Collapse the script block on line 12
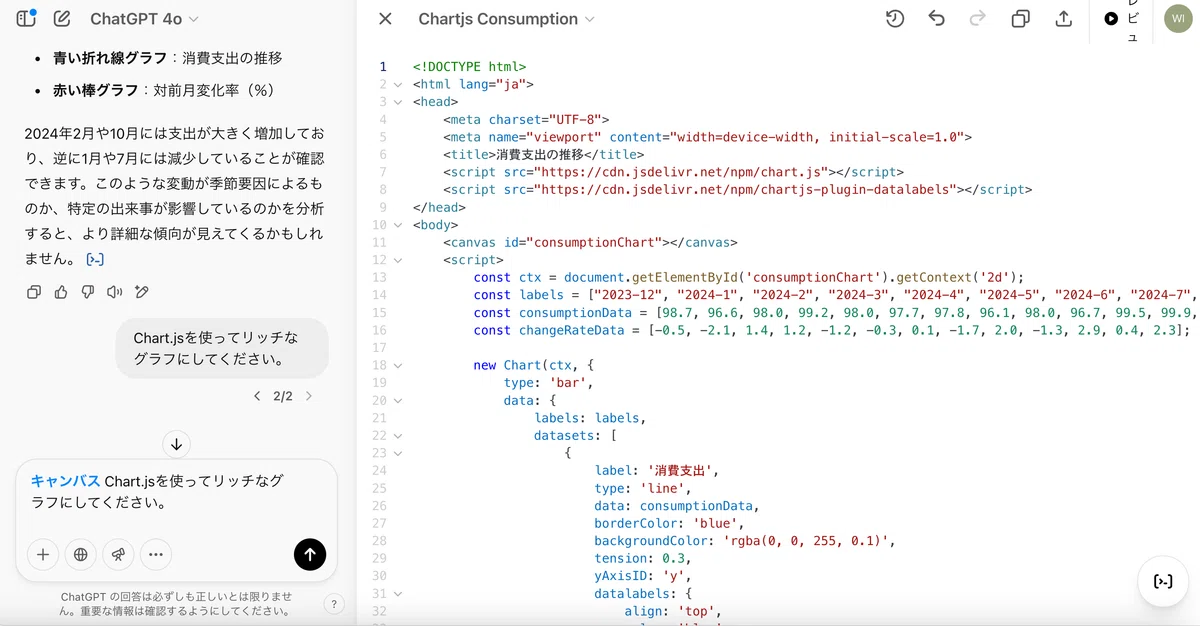1200x626 pixels. pyautogui.click(x=398, y=260)
